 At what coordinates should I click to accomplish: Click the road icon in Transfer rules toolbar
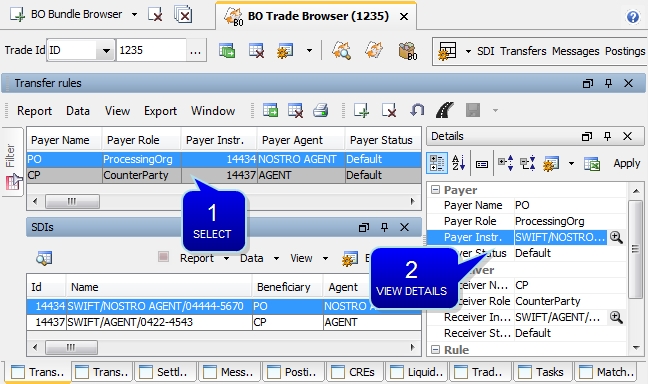coord(444,110)
